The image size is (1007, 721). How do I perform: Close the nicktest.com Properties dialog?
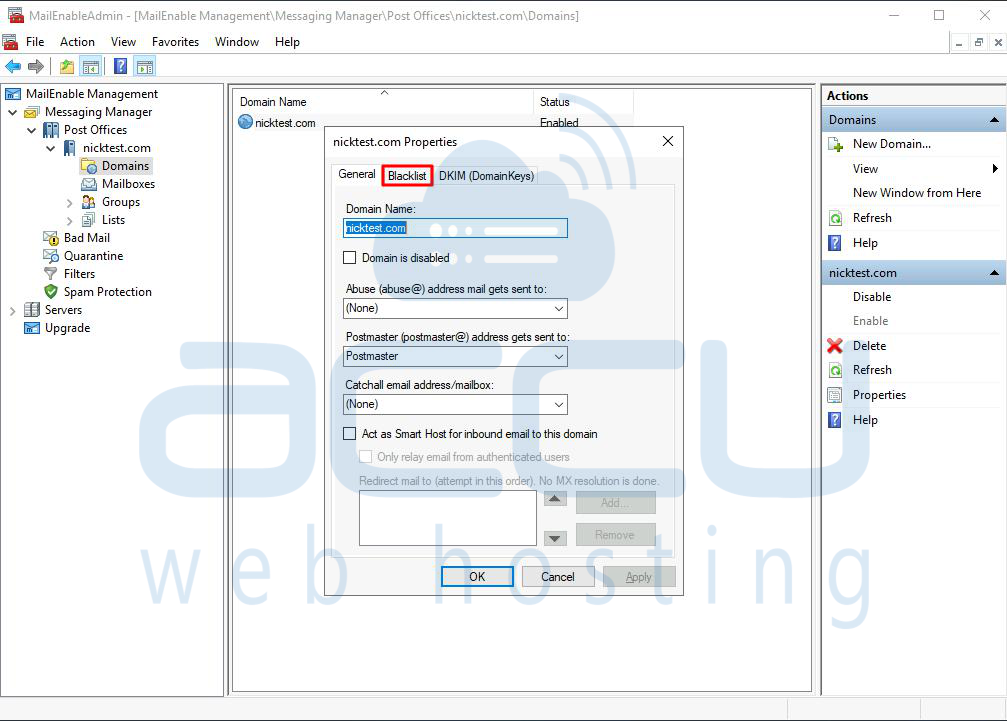[668, 141]
